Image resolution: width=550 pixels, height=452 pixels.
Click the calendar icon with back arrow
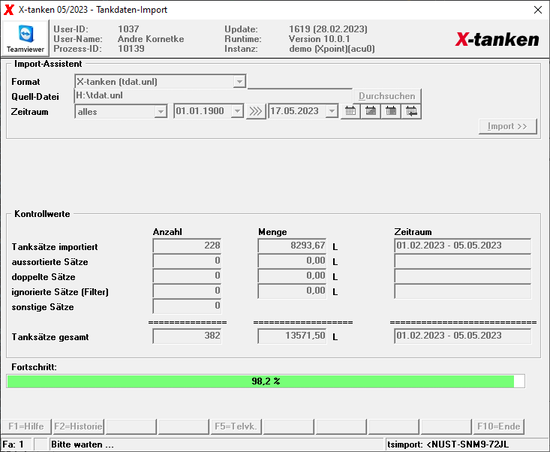tap(411, 112)
